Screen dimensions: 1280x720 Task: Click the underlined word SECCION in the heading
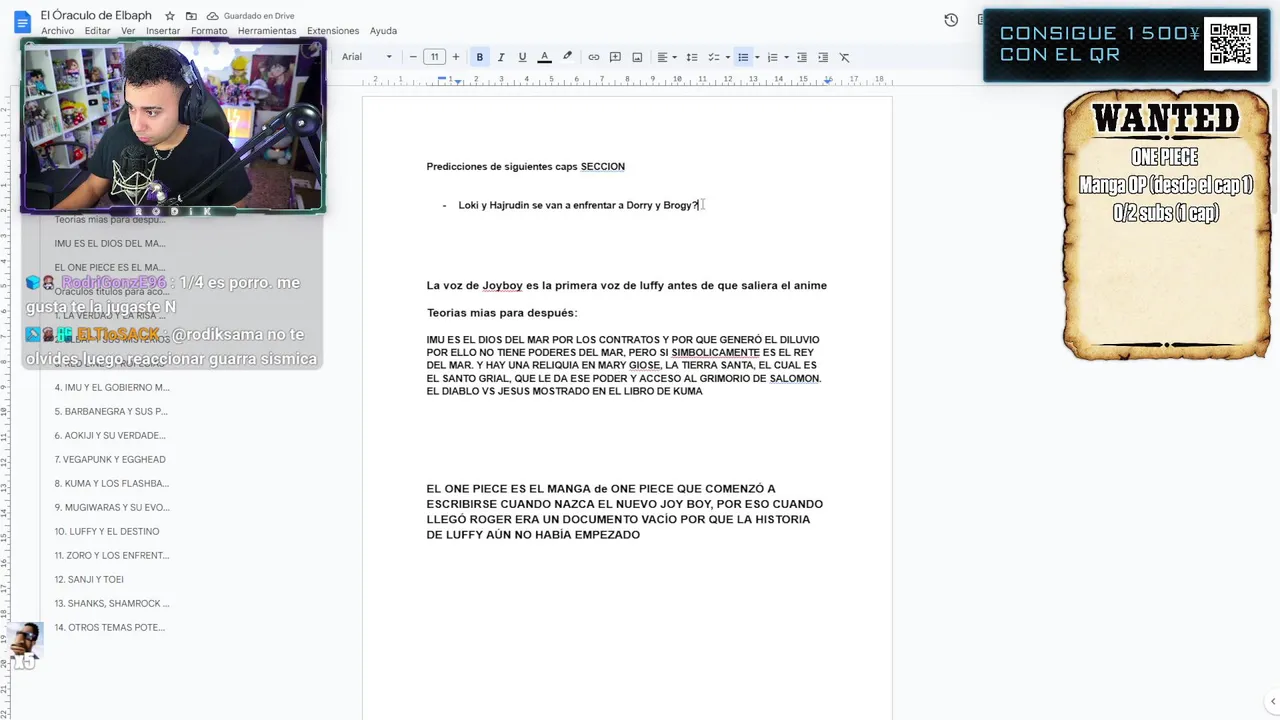[603, 166]
